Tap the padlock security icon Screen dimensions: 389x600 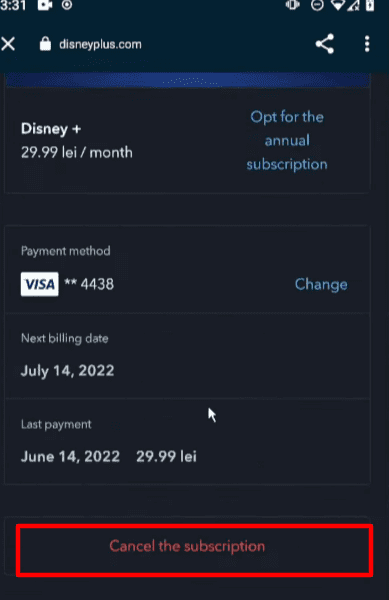point(45,44)
